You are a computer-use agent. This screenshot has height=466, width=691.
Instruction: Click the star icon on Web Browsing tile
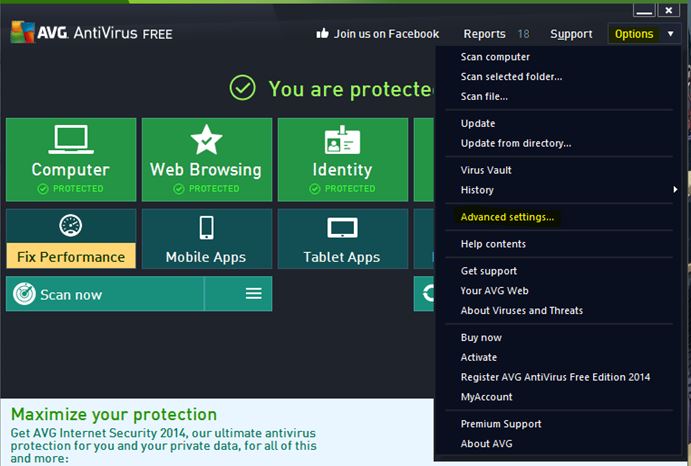coord(206,139)
